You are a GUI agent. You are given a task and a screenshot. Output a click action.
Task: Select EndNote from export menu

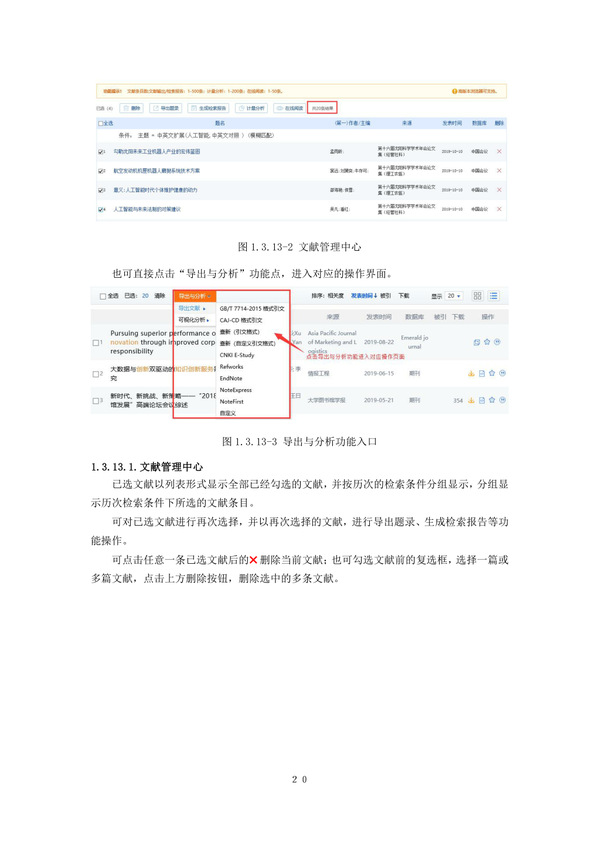231,378
